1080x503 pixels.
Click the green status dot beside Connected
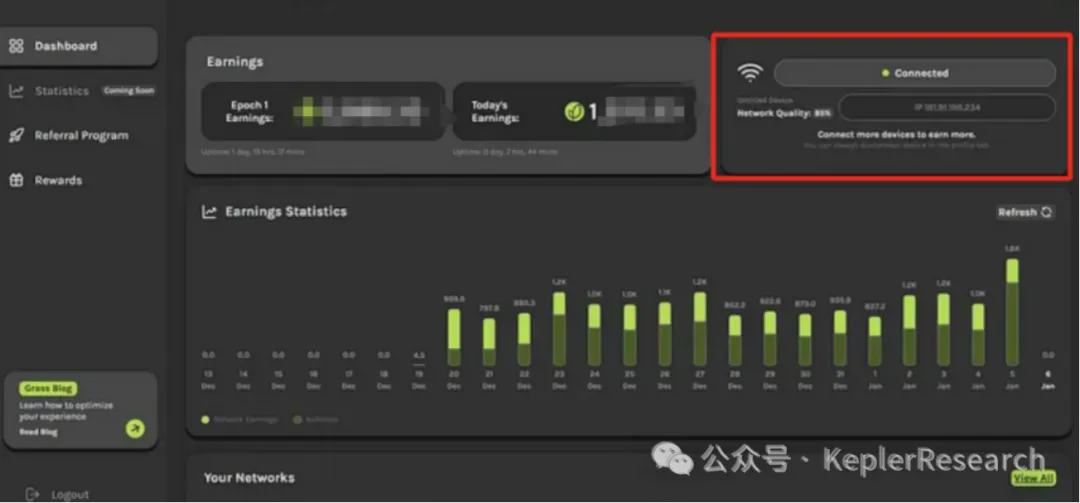tap(886, 73)
